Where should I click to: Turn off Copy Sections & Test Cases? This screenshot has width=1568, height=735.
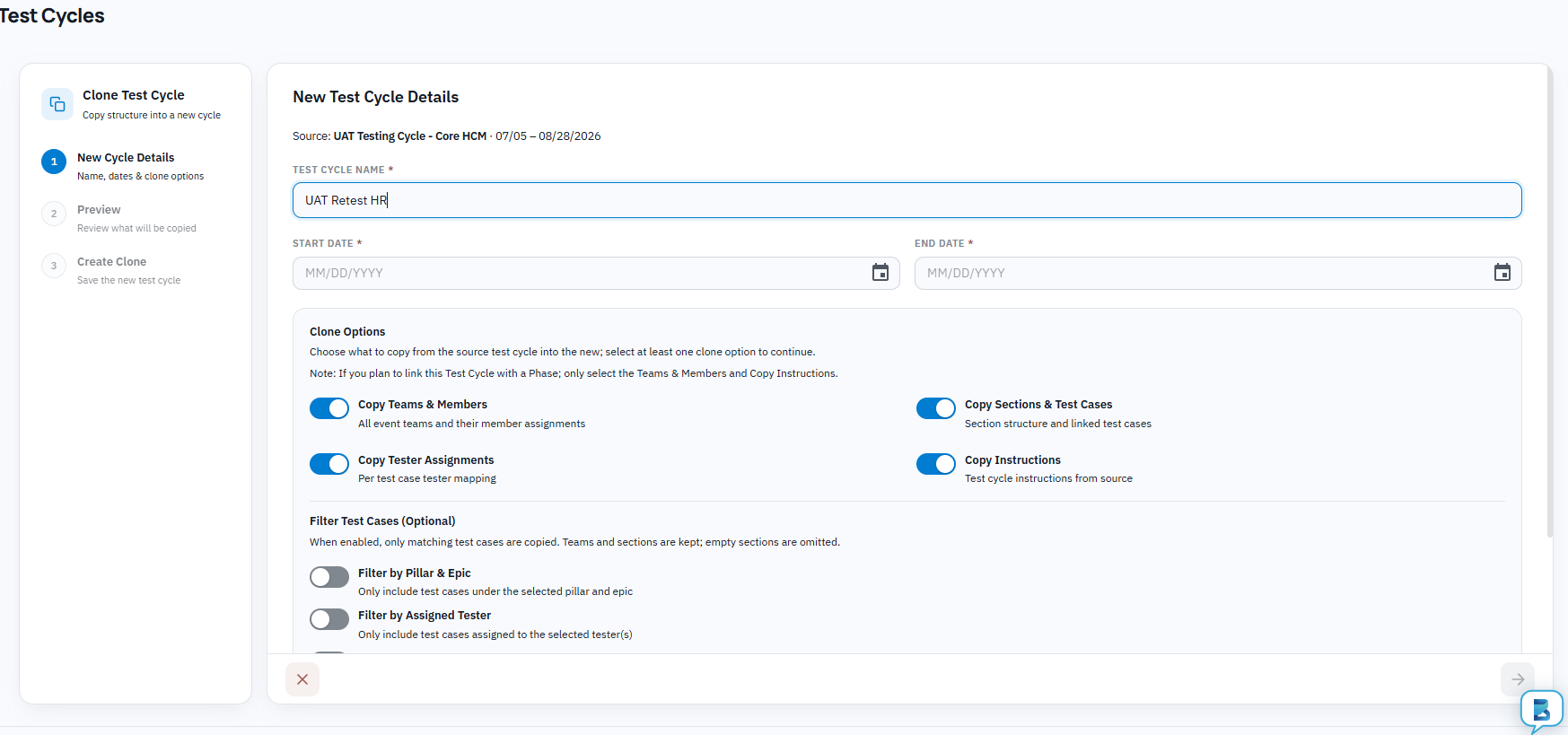click(936, 408)
